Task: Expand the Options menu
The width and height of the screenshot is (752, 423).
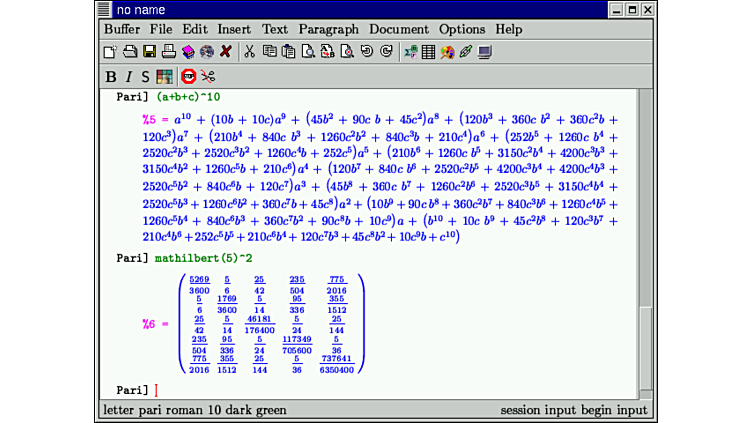Action: click(462, 29)
